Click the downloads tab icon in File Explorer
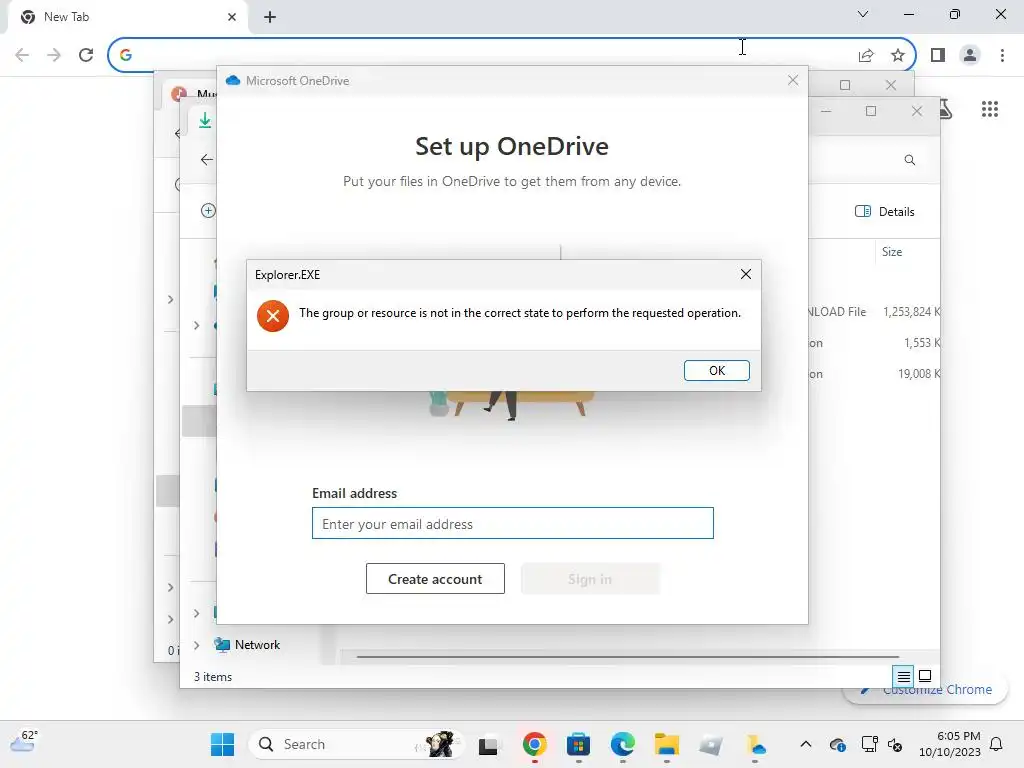The height and width of the screenshot is (768, 1024). point(205,120)
